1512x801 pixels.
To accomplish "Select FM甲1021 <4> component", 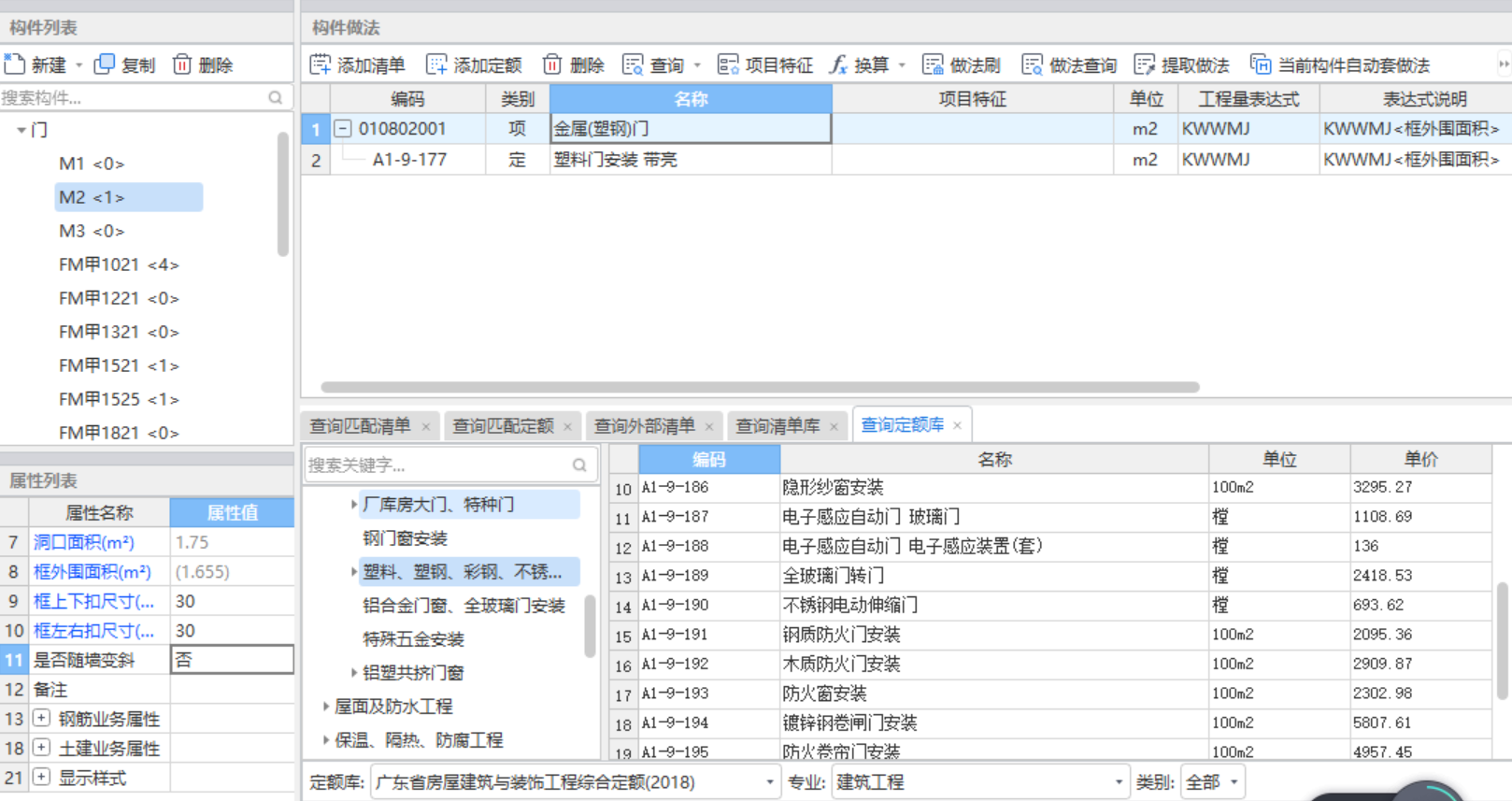I will (119, 265).
